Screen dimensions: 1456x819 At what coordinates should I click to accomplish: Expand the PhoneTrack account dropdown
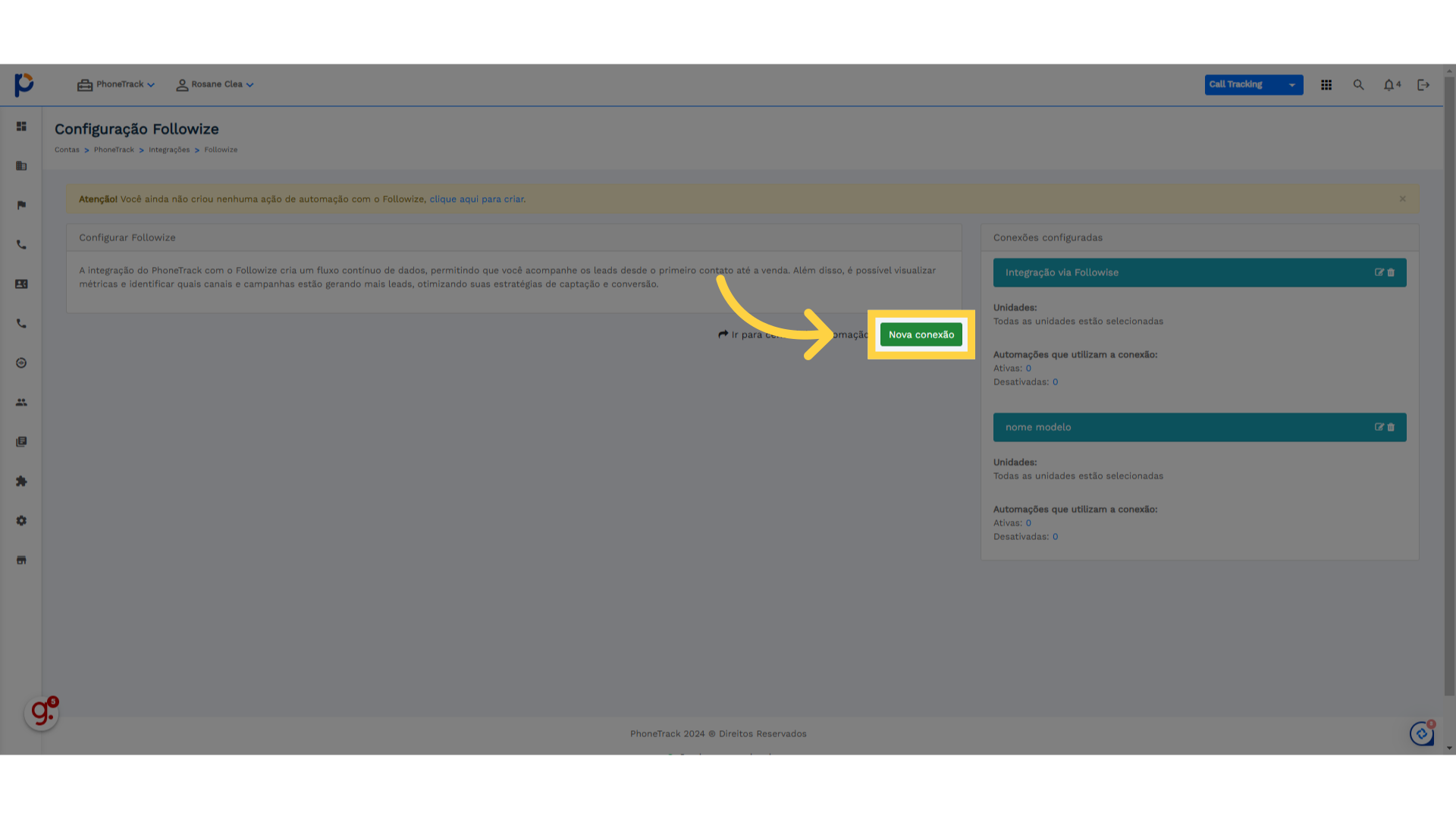click(116, 84)
